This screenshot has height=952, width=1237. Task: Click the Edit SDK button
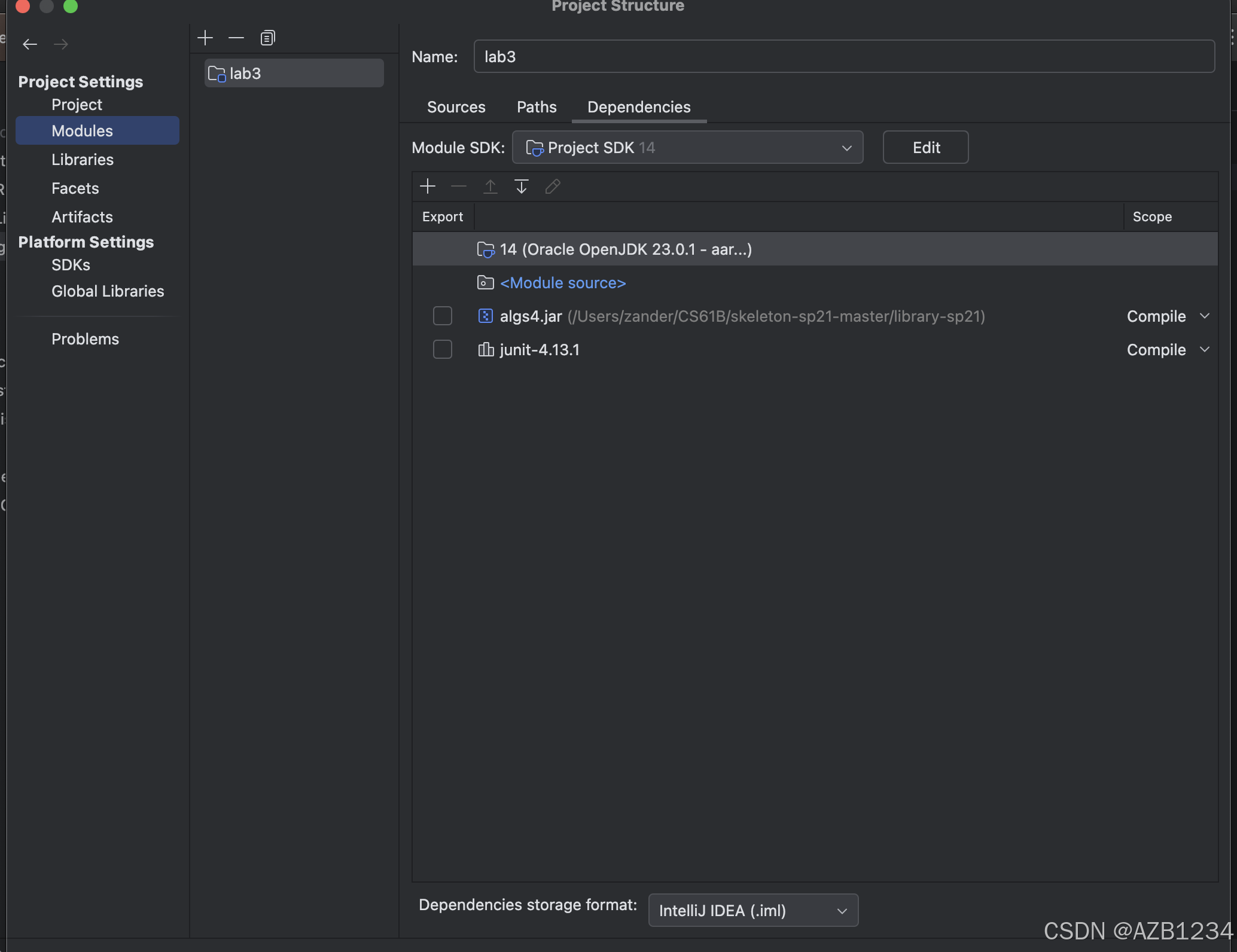coord(925,148)
